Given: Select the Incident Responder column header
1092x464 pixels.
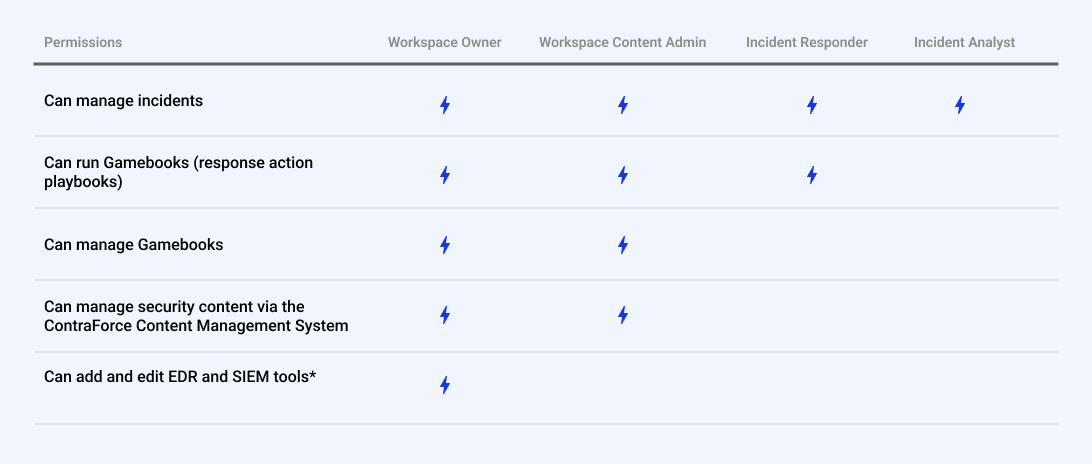Looking at the screenshot, I should tap(807, 42).
